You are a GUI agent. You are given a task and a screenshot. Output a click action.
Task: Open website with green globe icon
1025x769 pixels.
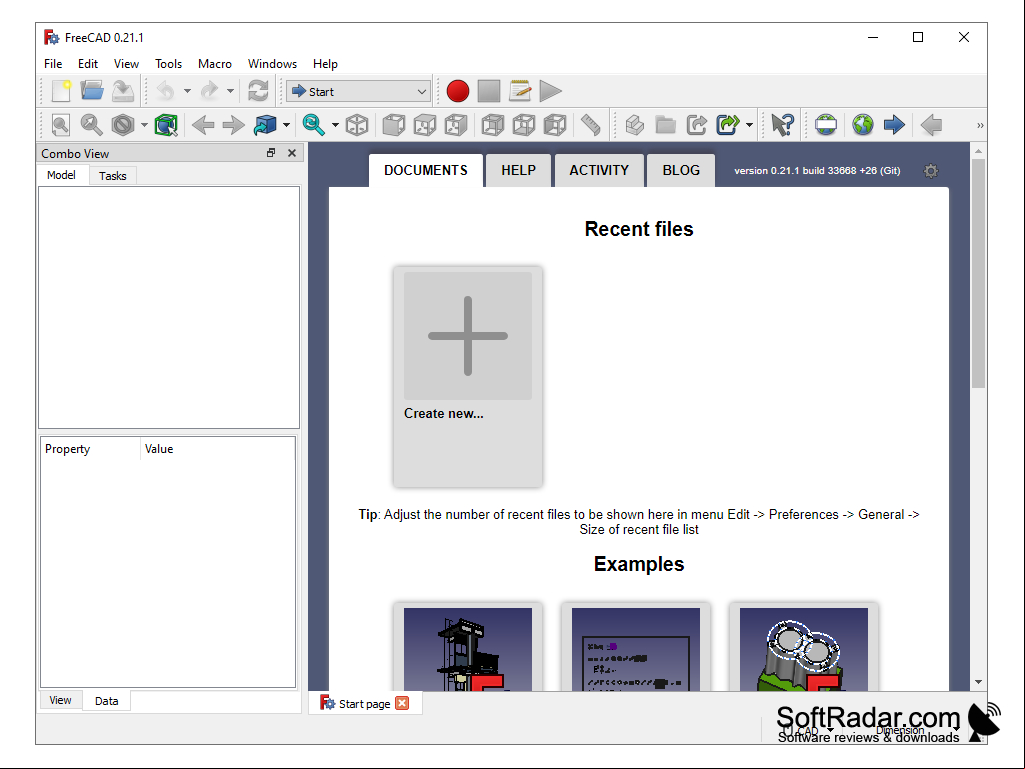pyautogui.click(x=863, y=125)
